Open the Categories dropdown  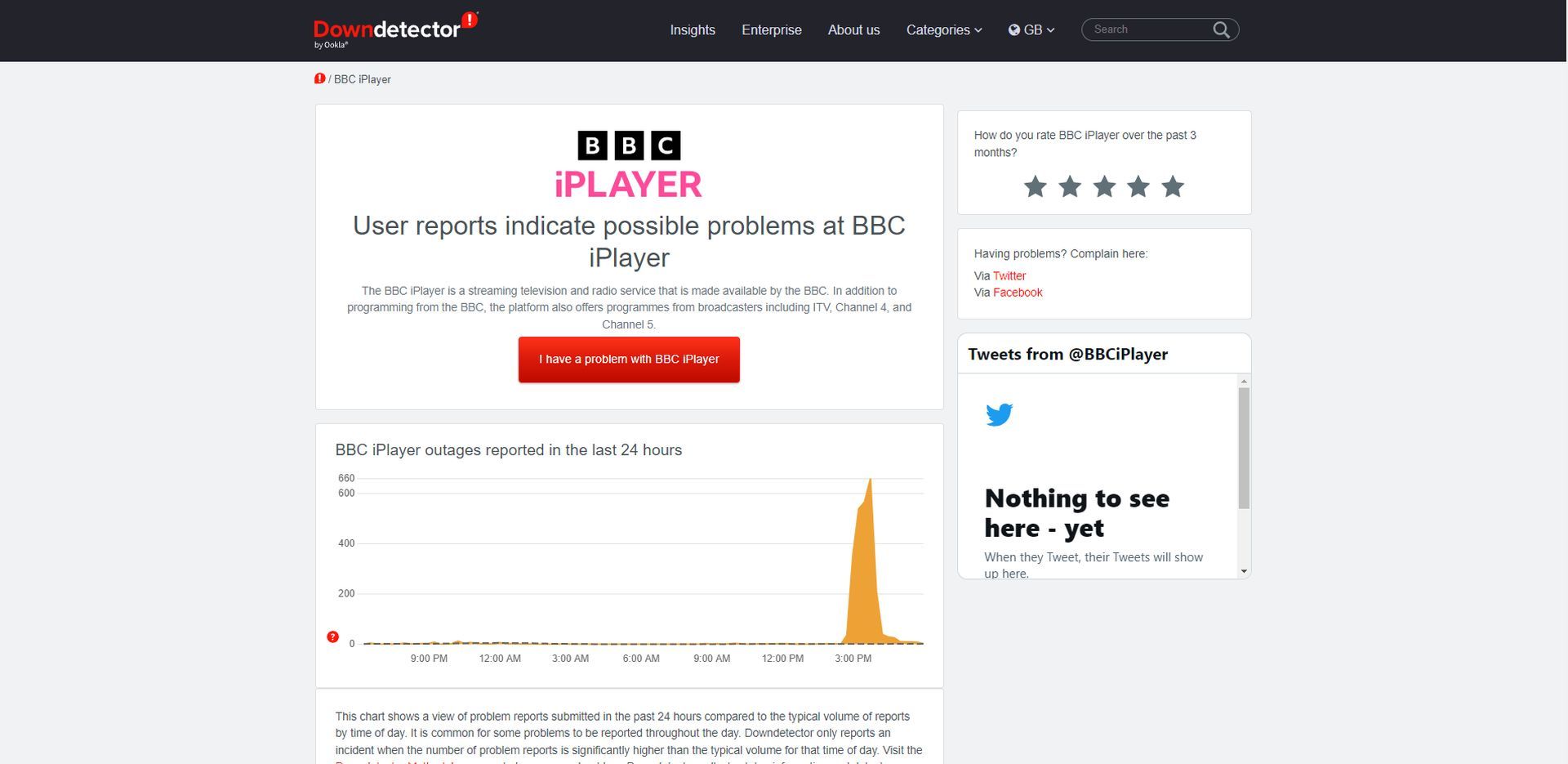(943, 29)
